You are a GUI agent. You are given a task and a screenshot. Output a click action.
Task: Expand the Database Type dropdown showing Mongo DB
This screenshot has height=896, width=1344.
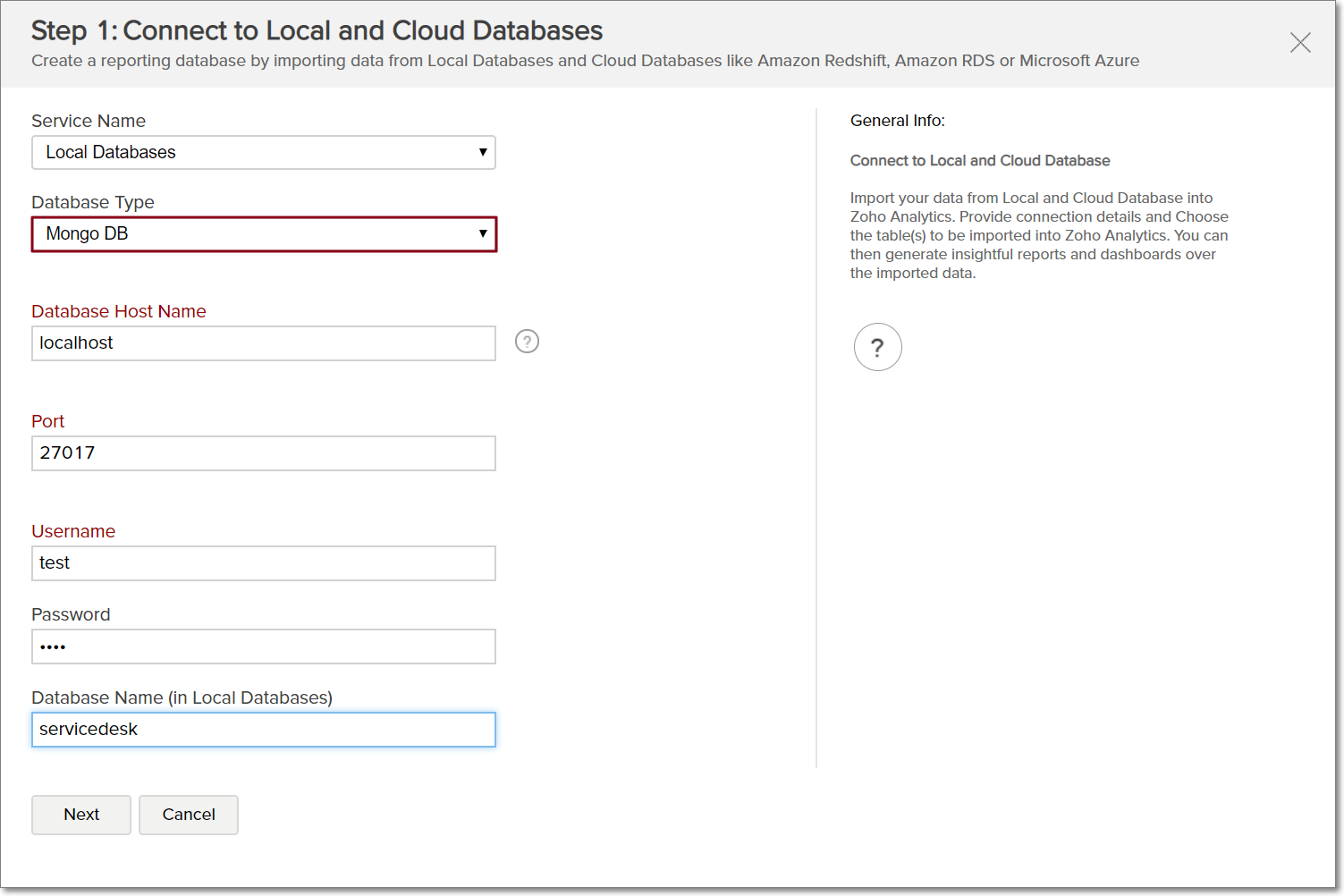pyautogui.click(x=264, y=234)
